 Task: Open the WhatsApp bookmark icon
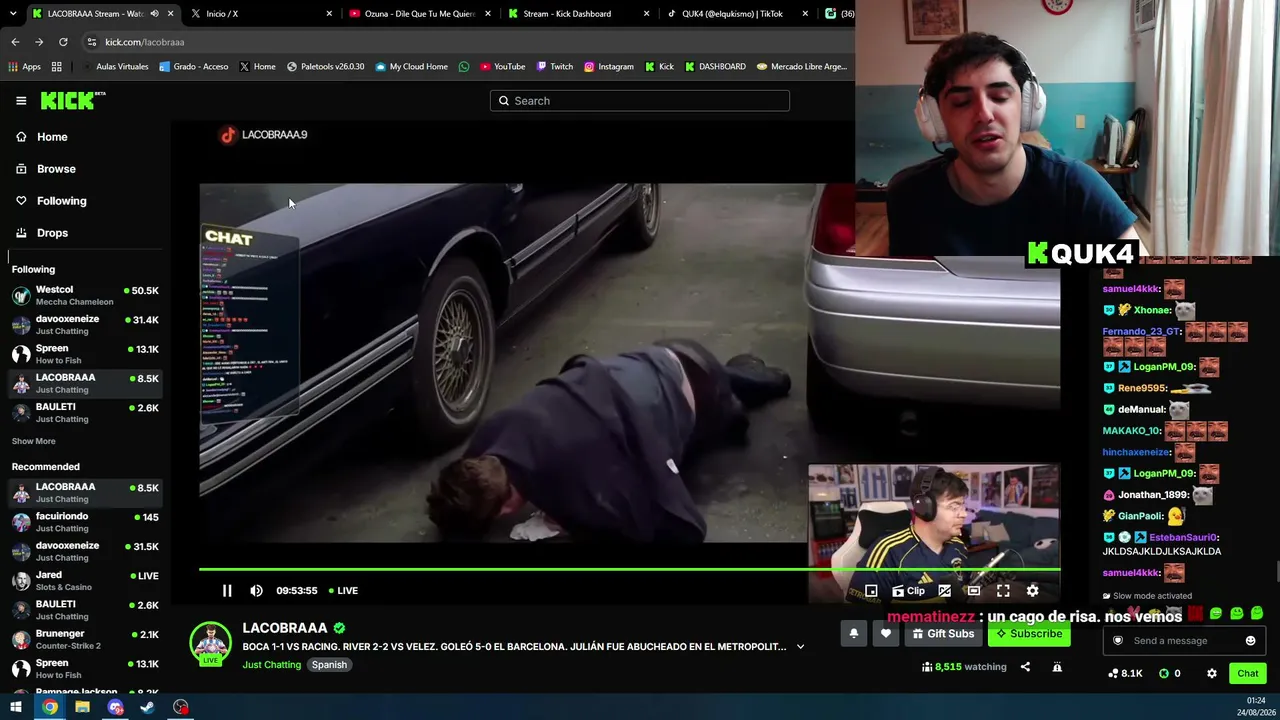[464, 67]
